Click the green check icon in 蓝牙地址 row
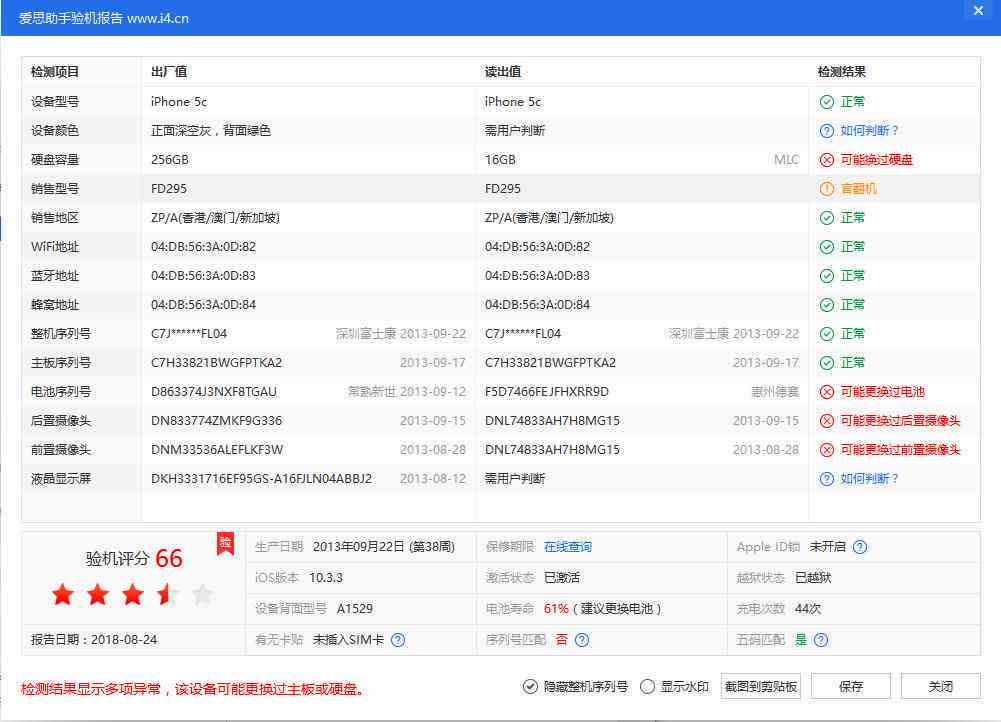 point(827,276)
